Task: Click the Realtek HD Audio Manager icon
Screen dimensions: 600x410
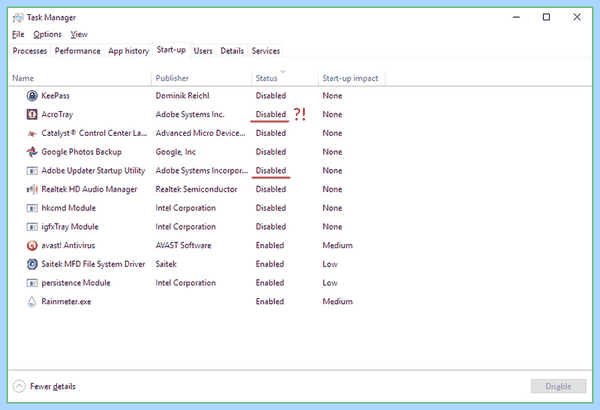Action: [x=32, y=189]
